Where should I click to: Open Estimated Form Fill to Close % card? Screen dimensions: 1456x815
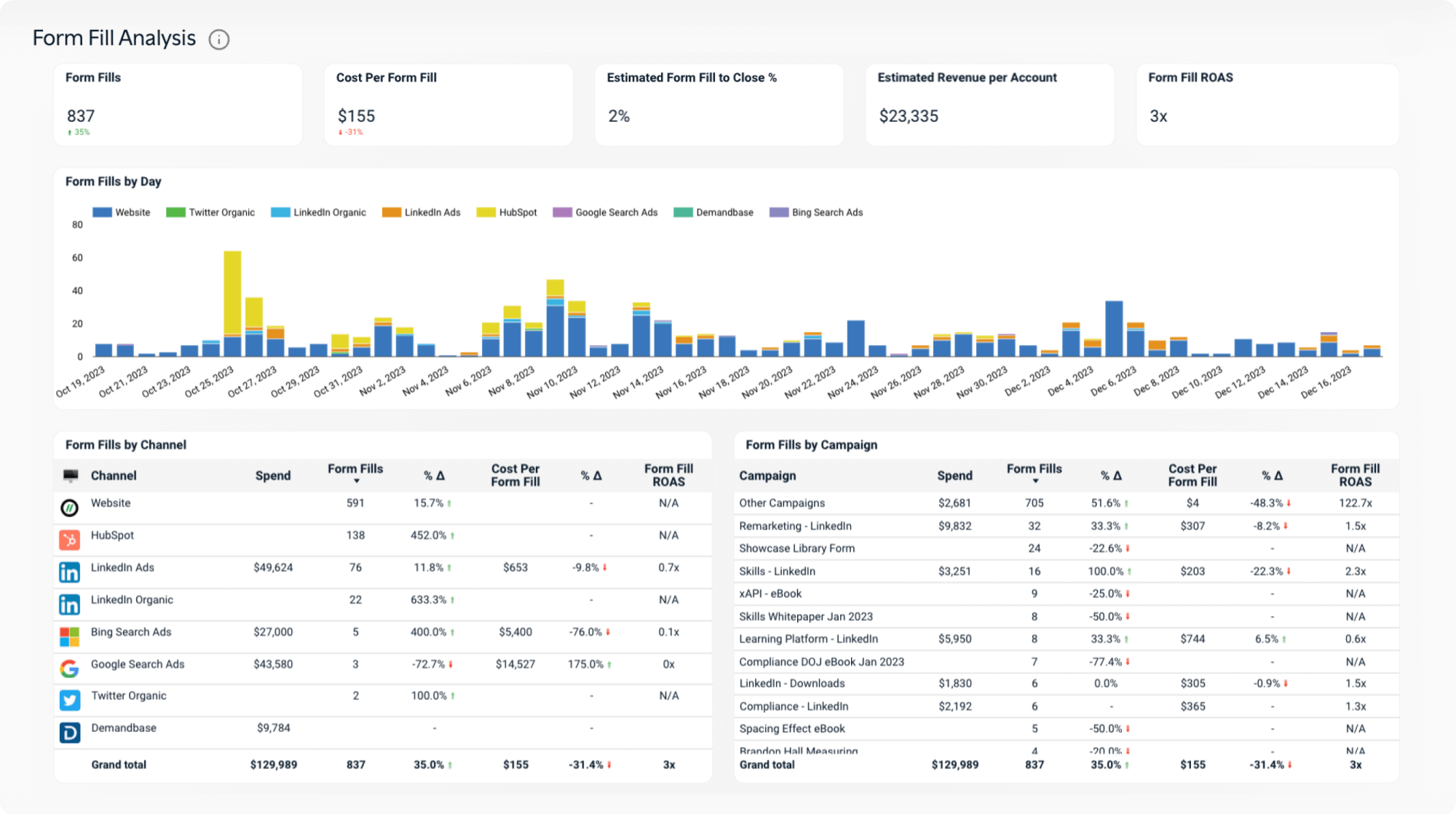click(x=719, y=105)
